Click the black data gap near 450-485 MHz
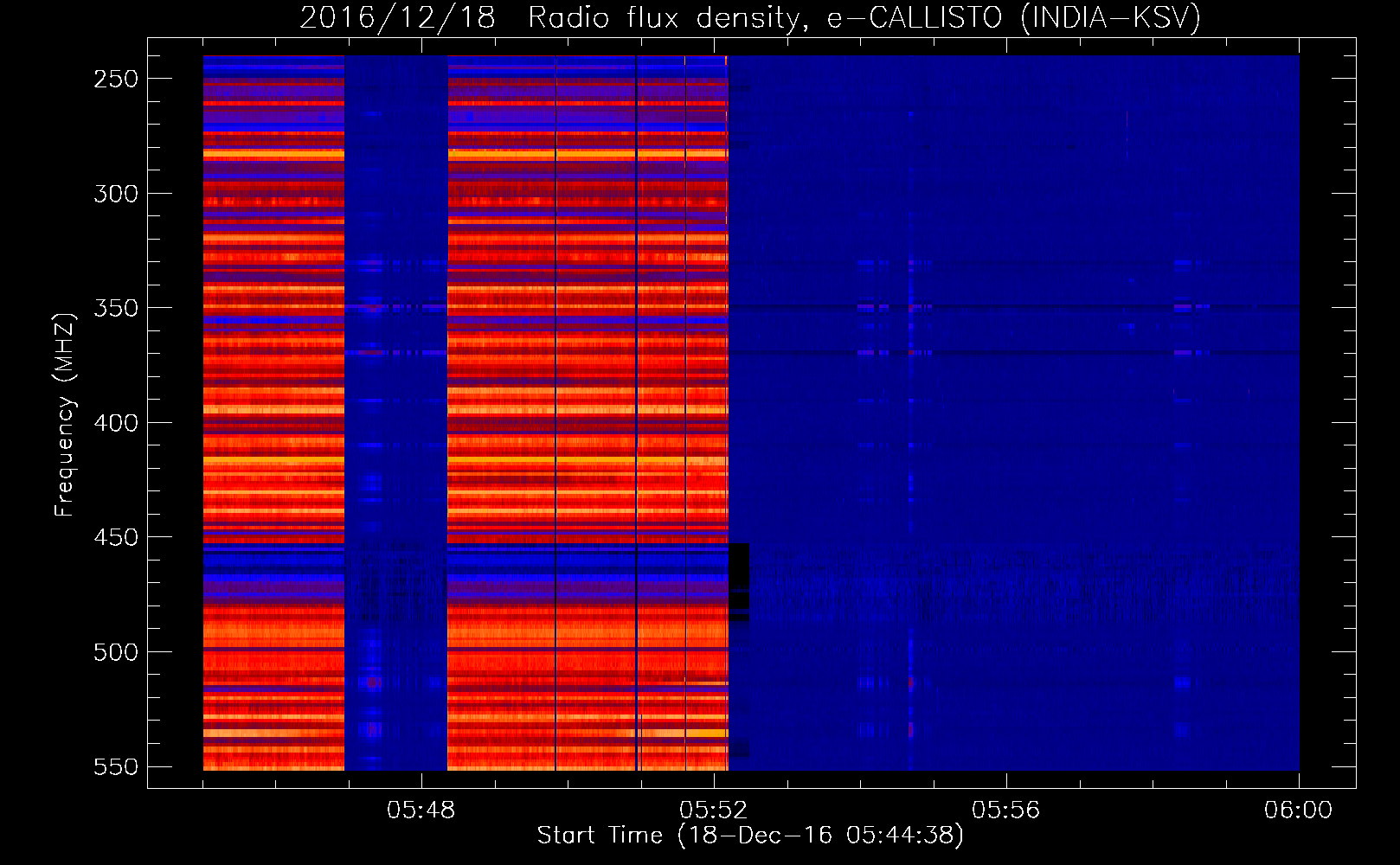This screenshot has width=1400, height=865. click(738, 581)
